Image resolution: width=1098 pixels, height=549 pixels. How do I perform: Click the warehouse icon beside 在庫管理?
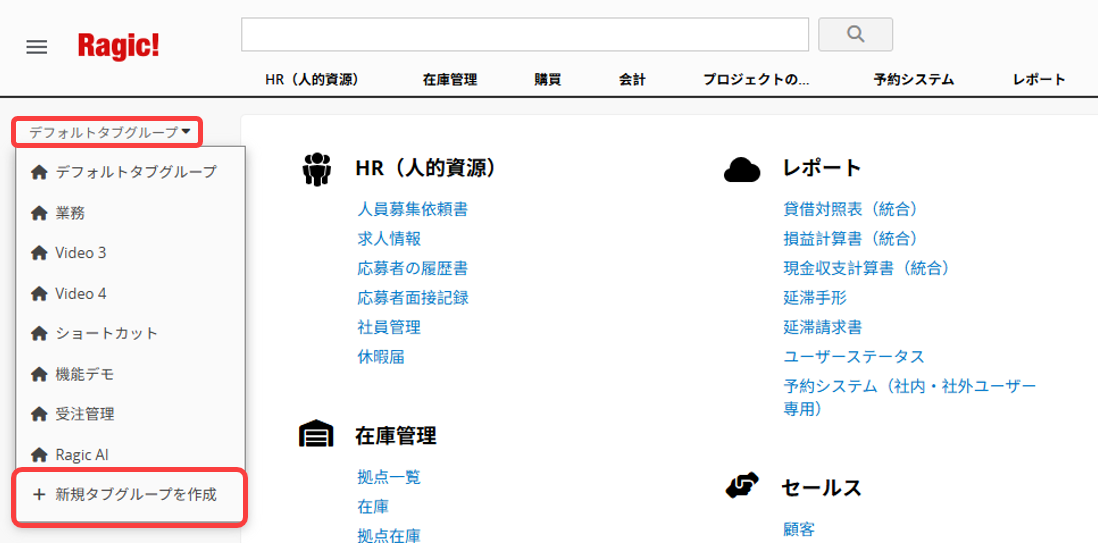click(x=317, y=434)
